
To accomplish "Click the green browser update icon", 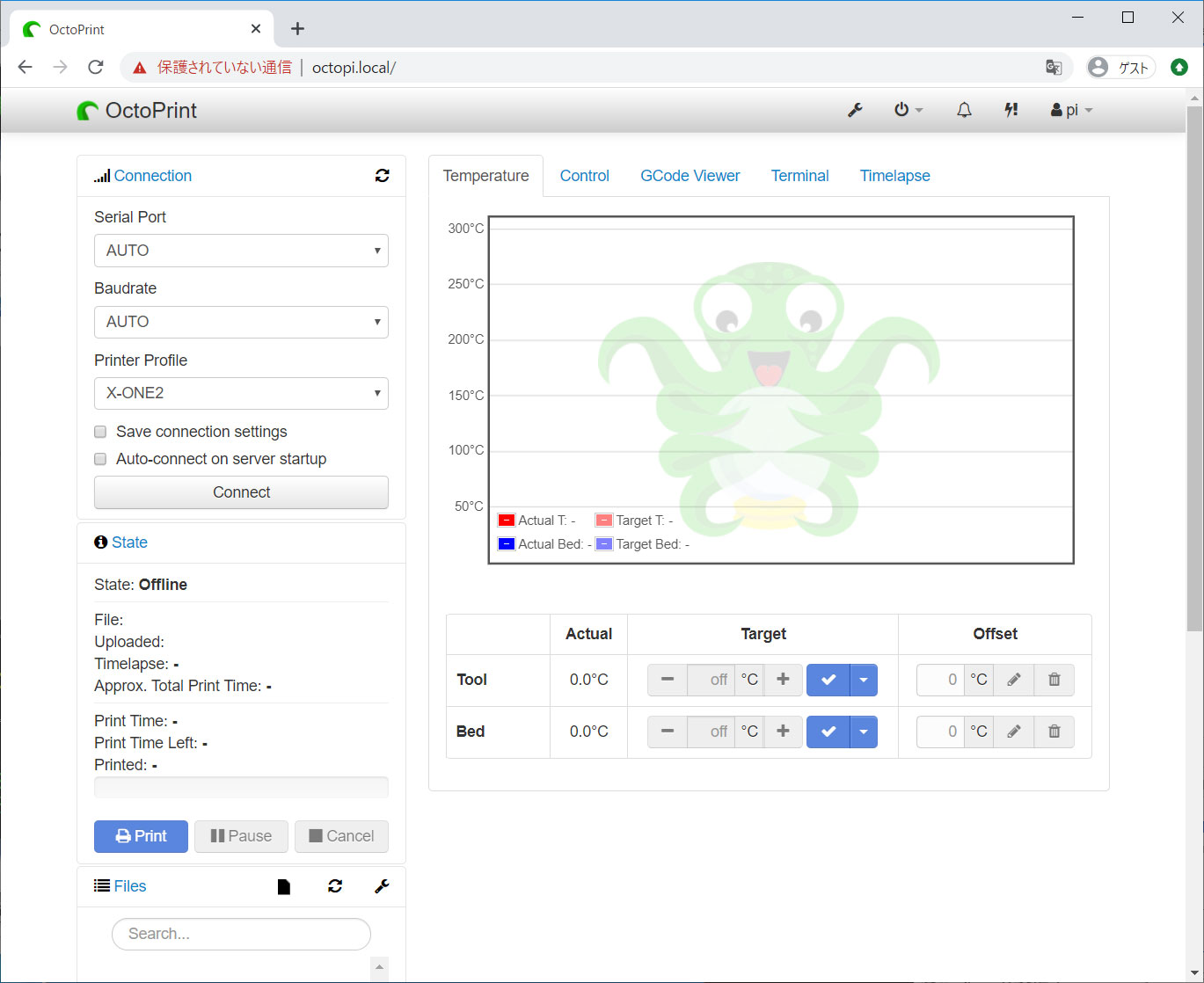I will click(x=1179, y=68).
